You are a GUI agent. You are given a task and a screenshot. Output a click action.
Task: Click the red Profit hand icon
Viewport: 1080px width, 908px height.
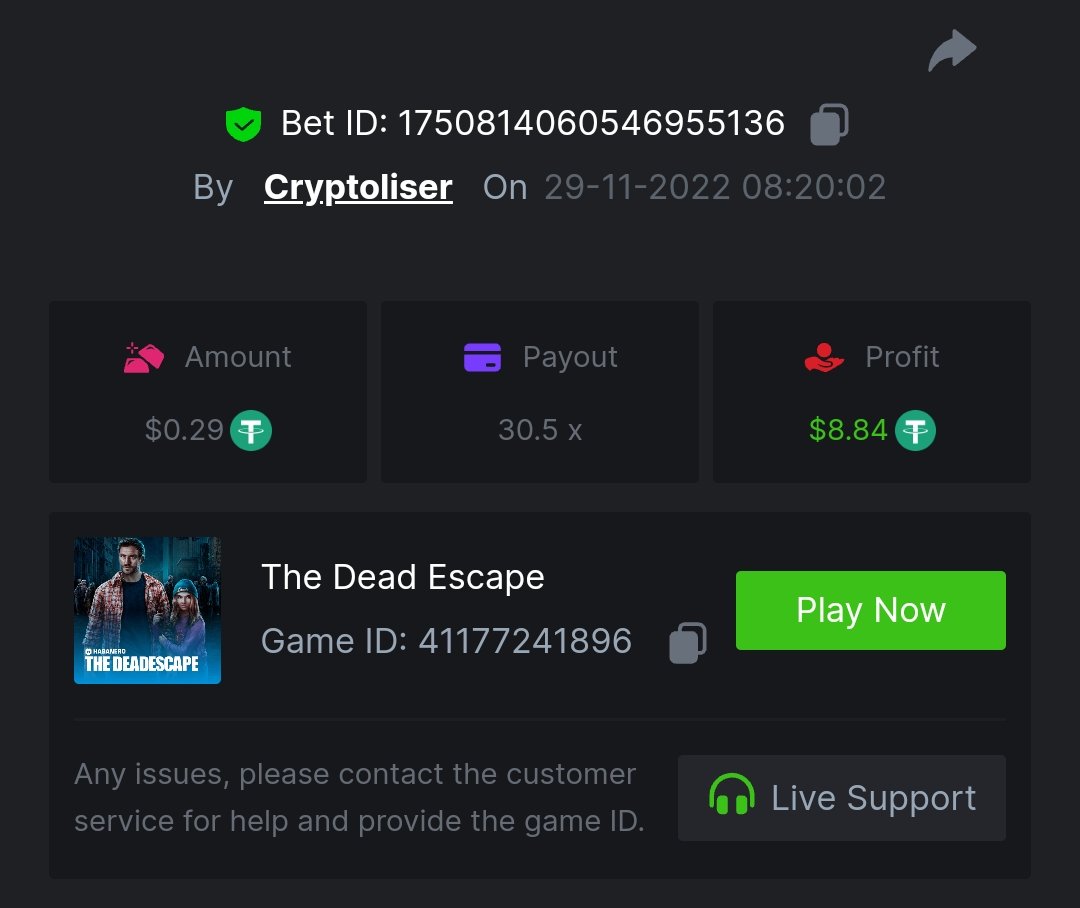click(x=824, y=357)
